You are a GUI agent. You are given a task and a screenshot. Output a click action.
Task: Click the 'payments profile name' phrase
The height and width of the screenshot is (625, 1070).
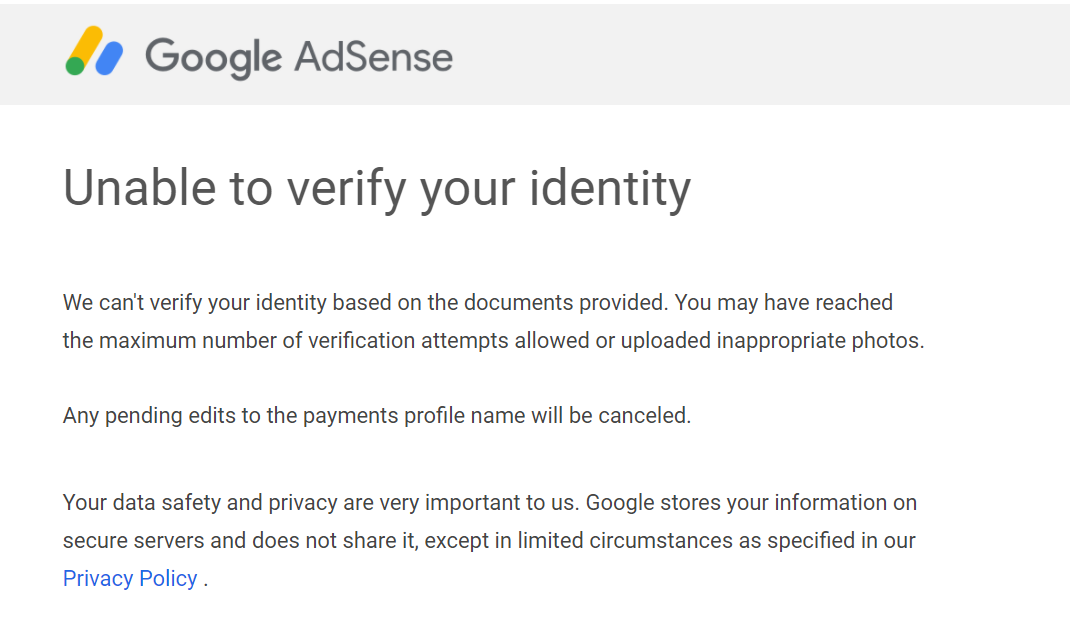click(x=414, y=416)
